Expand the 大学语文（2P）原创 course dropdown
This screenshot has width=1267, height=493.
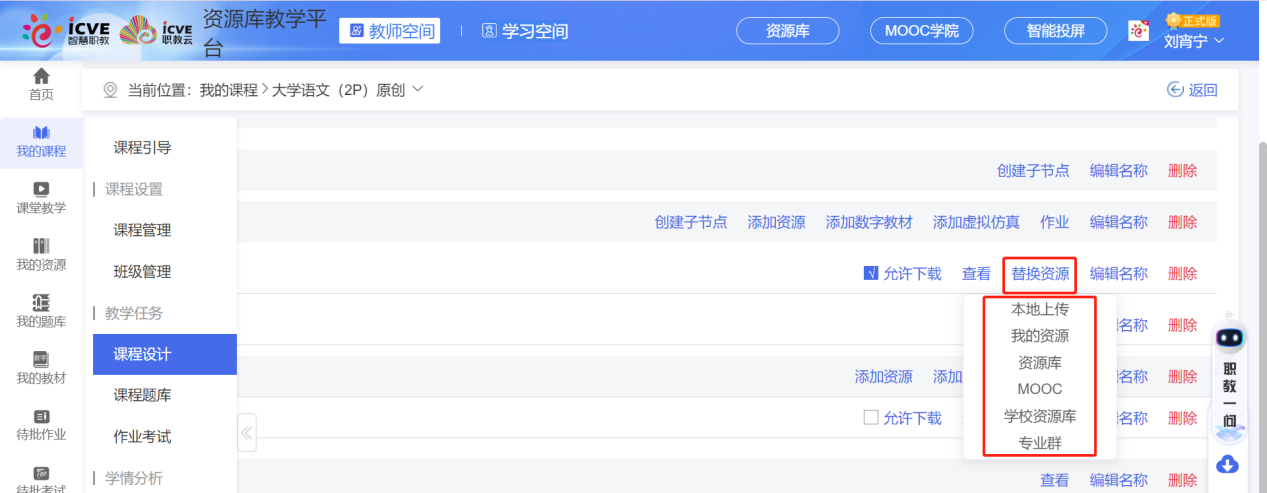(418, 89)
